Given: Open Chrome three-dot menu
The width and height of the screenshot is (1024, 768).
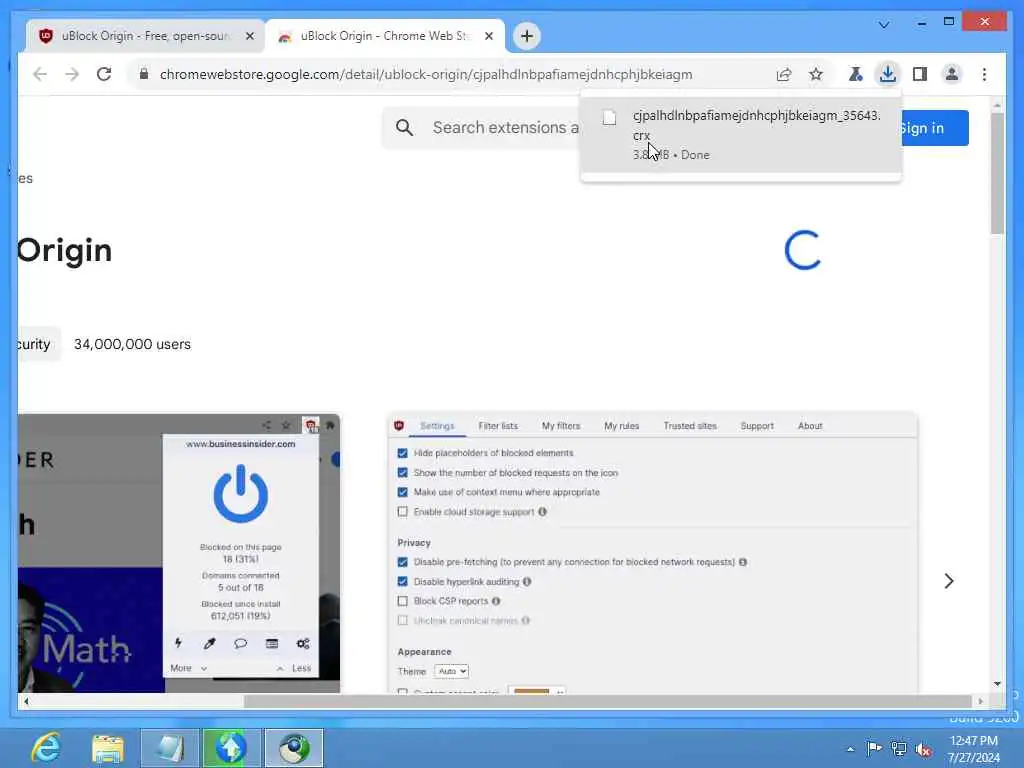Looking at the screenshot, I should tap(984, 74).
